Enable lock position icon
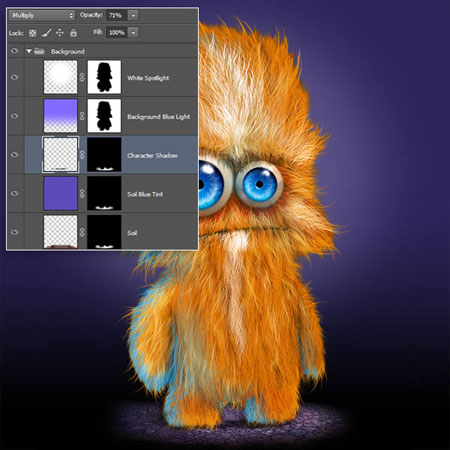The height and width of the screenshot is (450, 450). point(60,33)
